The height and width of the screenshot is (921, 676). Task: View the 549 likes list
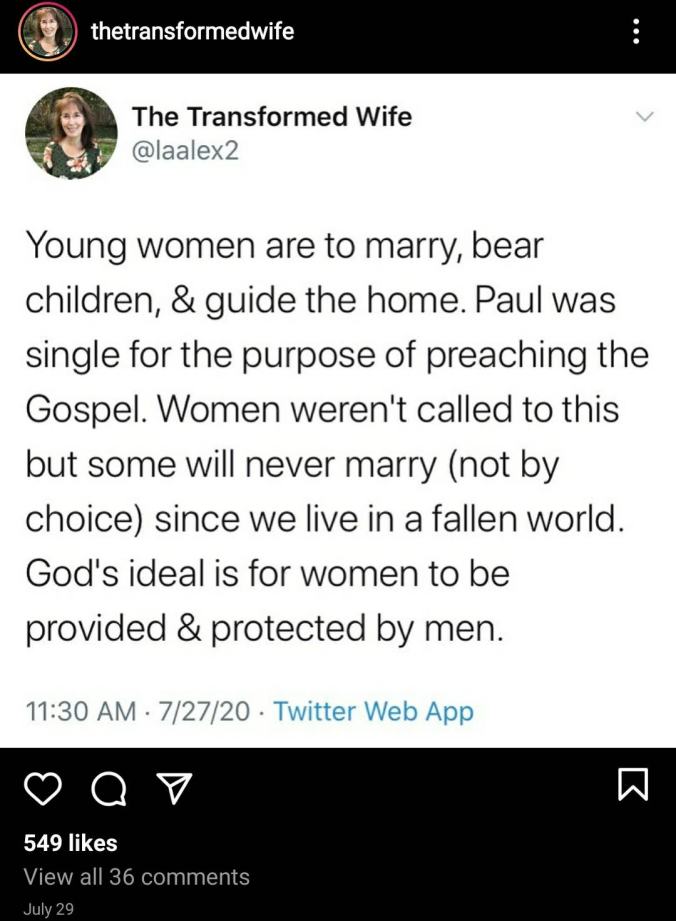point(70,843)
